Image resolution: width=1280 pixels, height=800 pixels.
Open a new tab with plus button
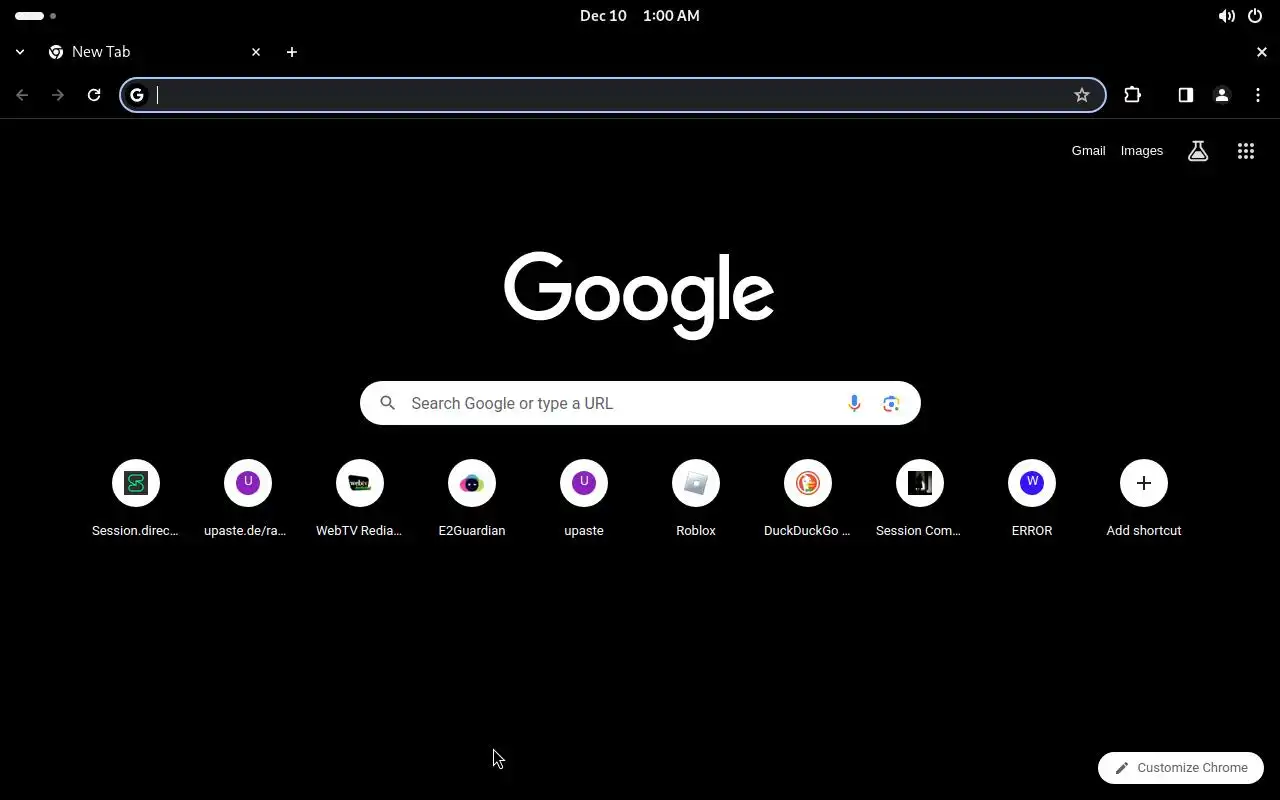click(292, 52)
